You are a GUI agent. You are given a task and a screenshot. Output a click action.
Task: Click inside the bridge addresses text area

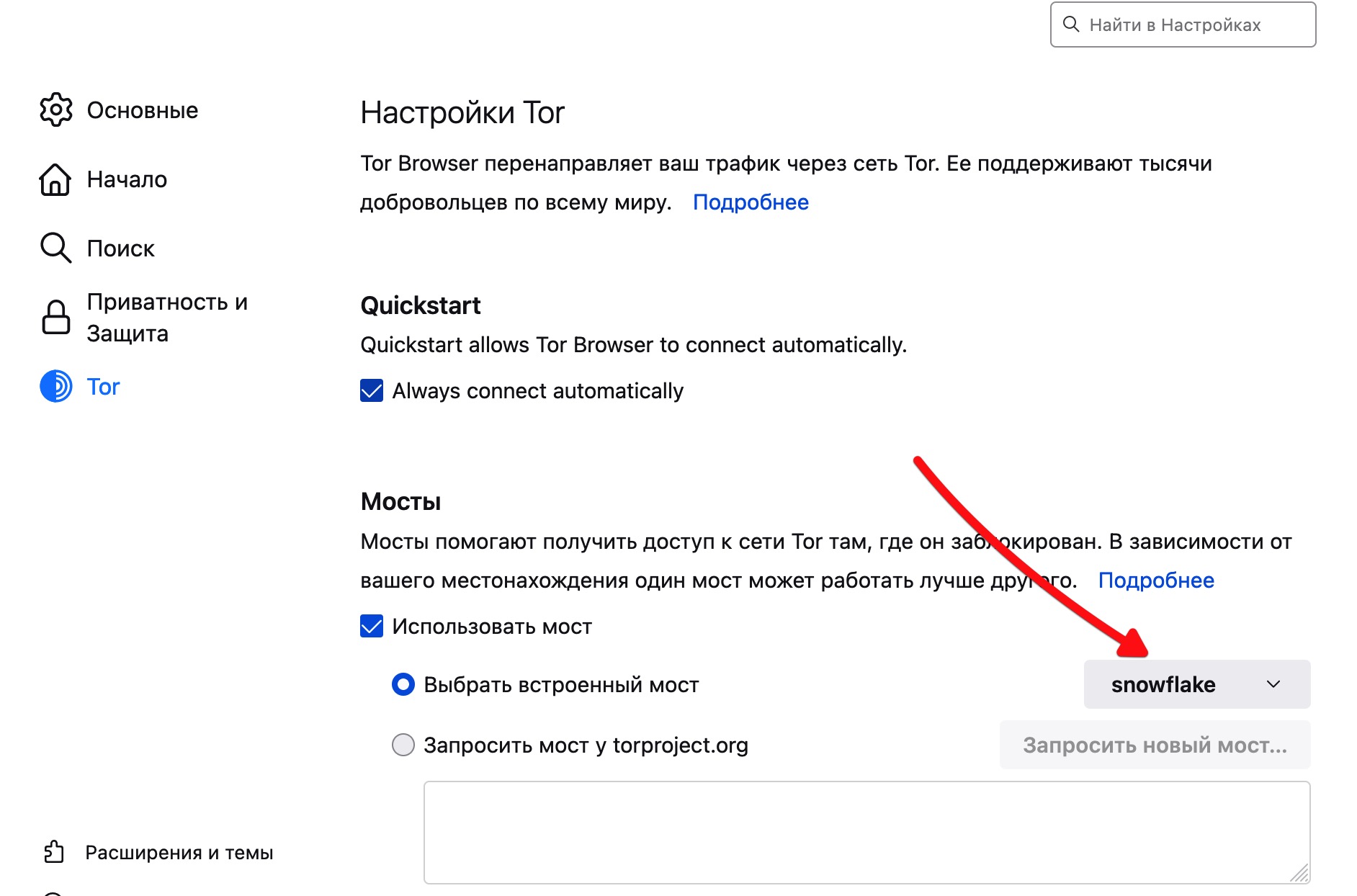pyautogui.click(x=866, y=832)
